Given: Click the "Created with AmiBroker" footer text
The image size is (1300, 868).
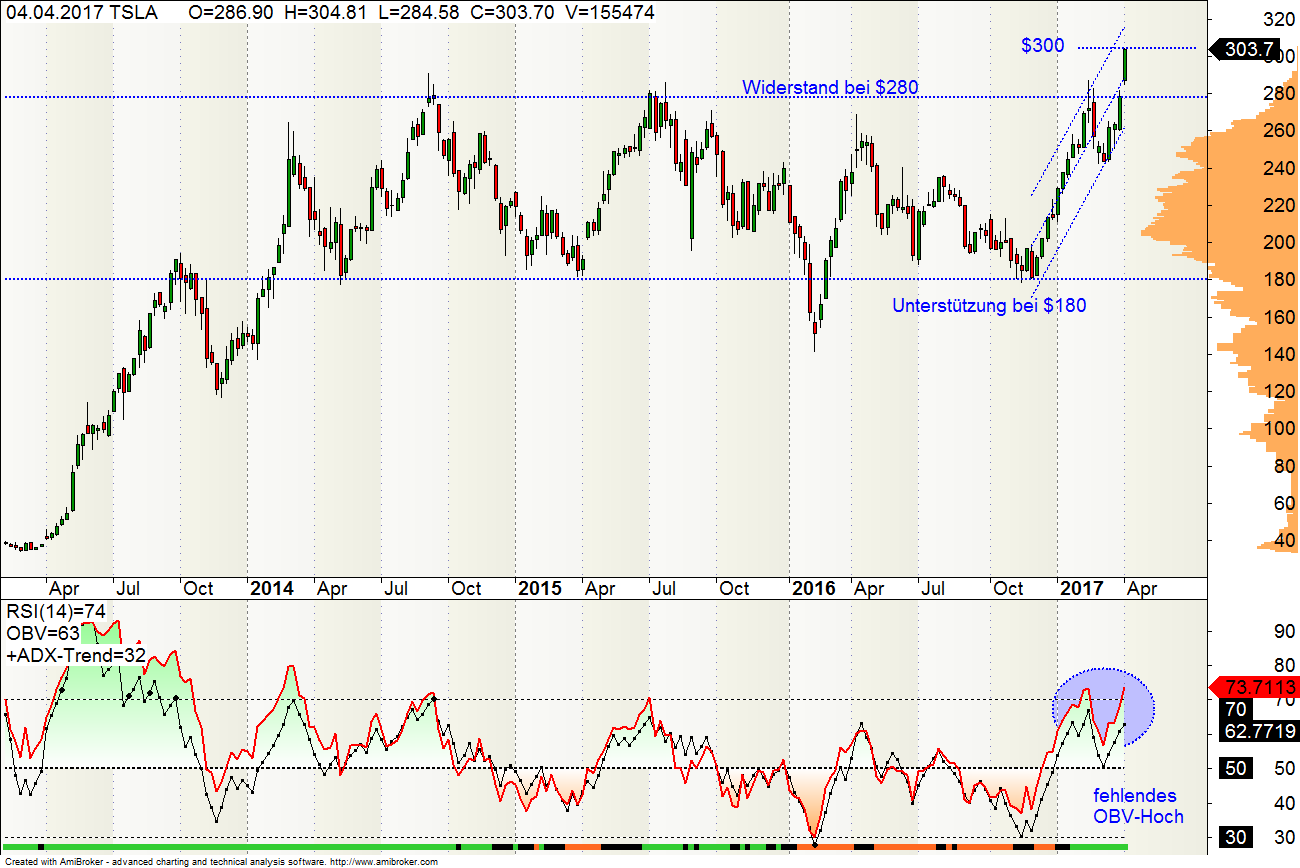Looking at the screenshot, I should tap(220, 861).
